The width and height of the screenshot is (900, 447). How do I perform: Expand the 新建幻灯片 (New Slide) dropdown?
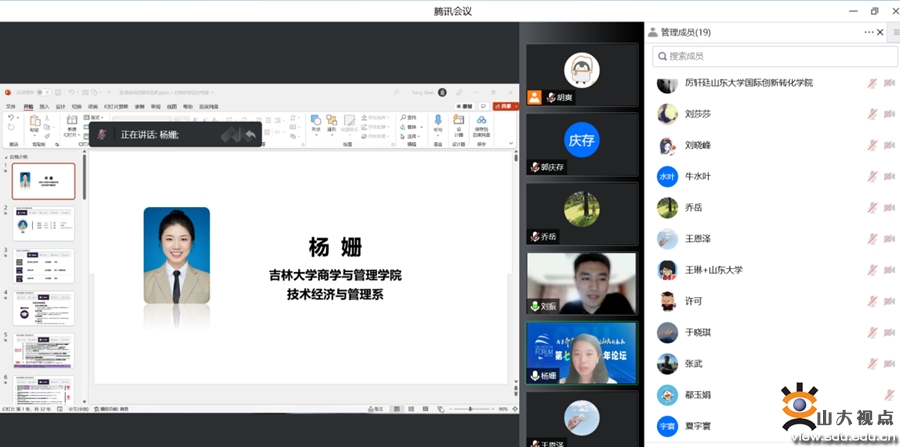(x=71, y=133)
